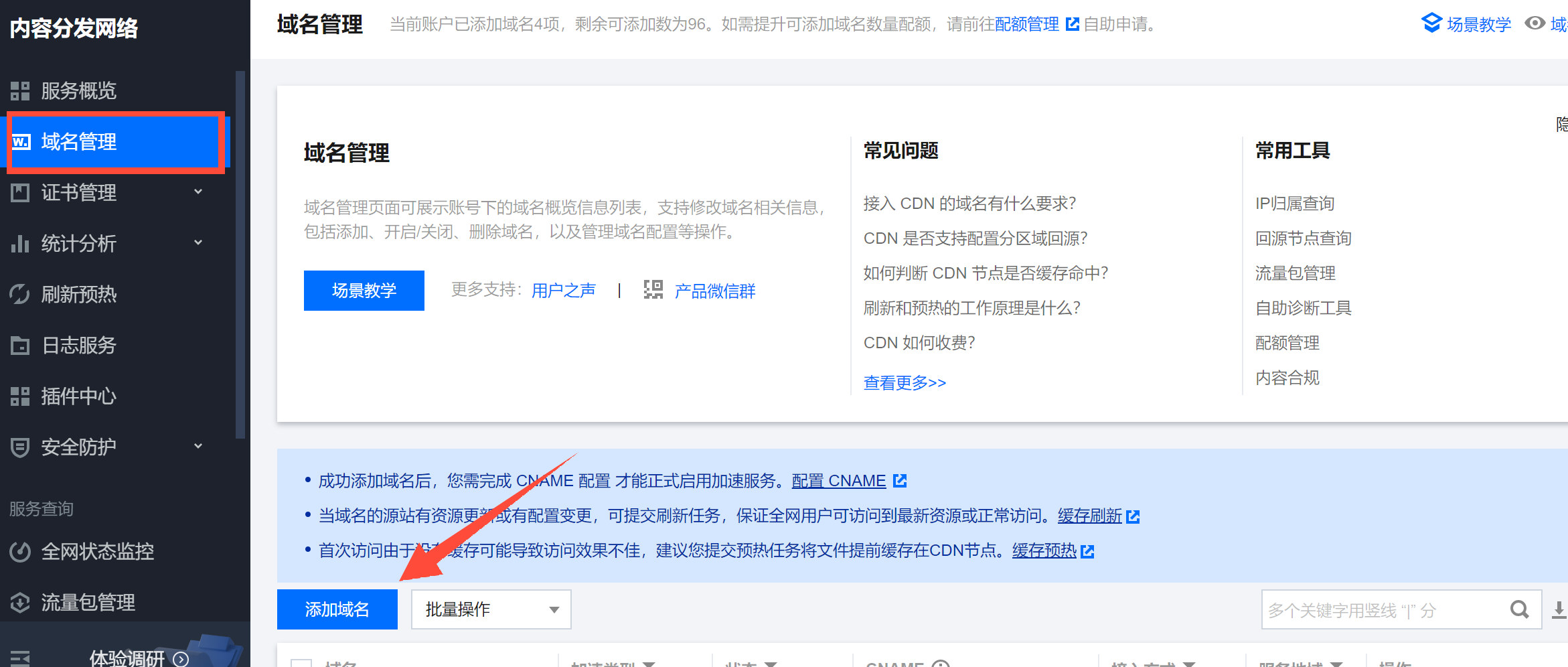Expand the 安全防护 chevron
The height and width of the screenshot is (667, 1568).
tap(198, 447)
